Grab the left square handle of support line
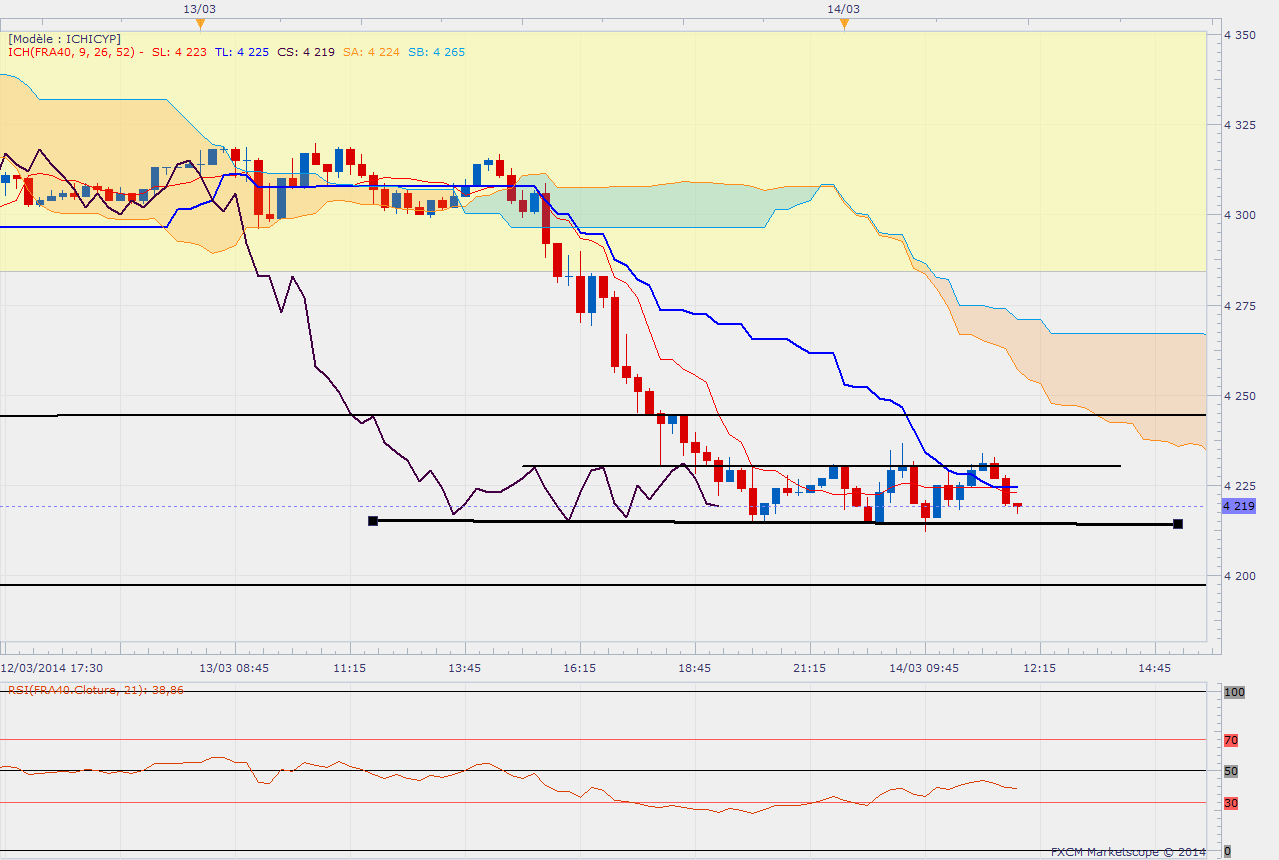This screenshot has height=860, width=1279. (x=373, y=520)
